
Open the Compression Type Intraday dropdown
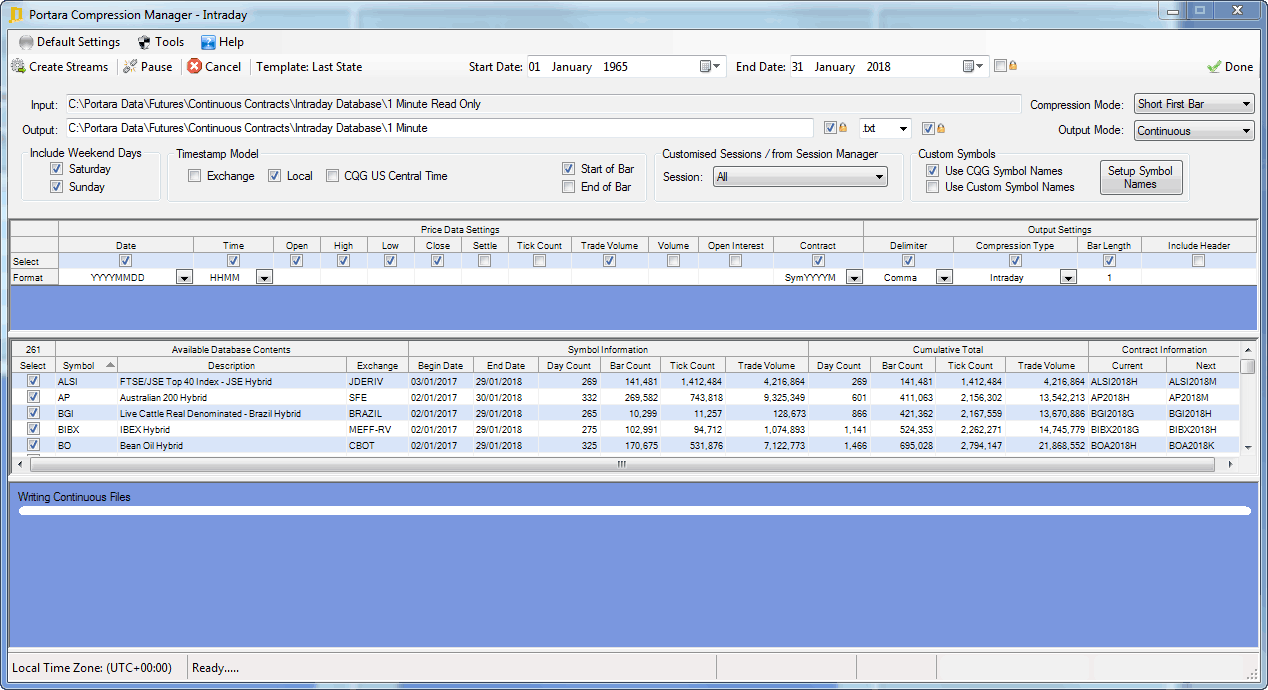pos(1068,278)
